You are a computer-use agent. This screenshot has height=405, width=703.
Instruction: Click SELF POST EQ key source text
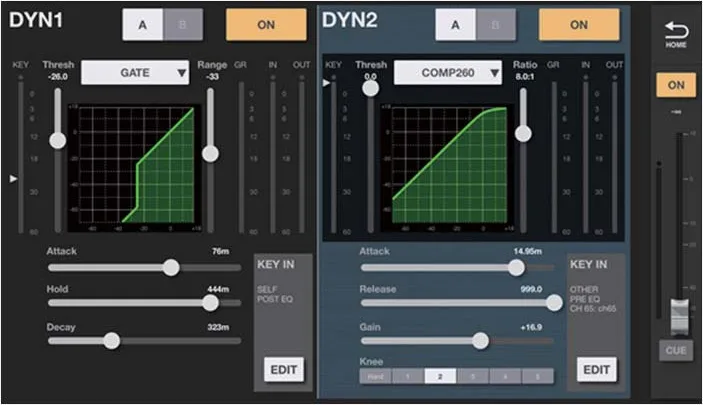click(x=275, y=294)
